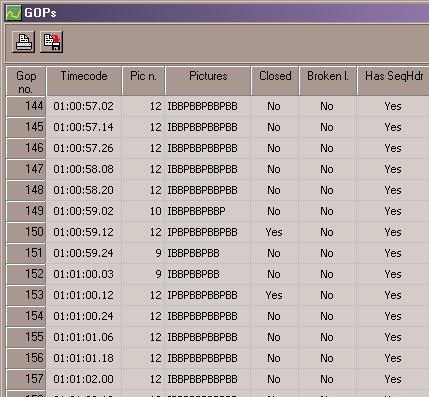This screenshot has width=429, height=397.
Task: Click the Pic n. column header
Action: click(x=143, y=82)
